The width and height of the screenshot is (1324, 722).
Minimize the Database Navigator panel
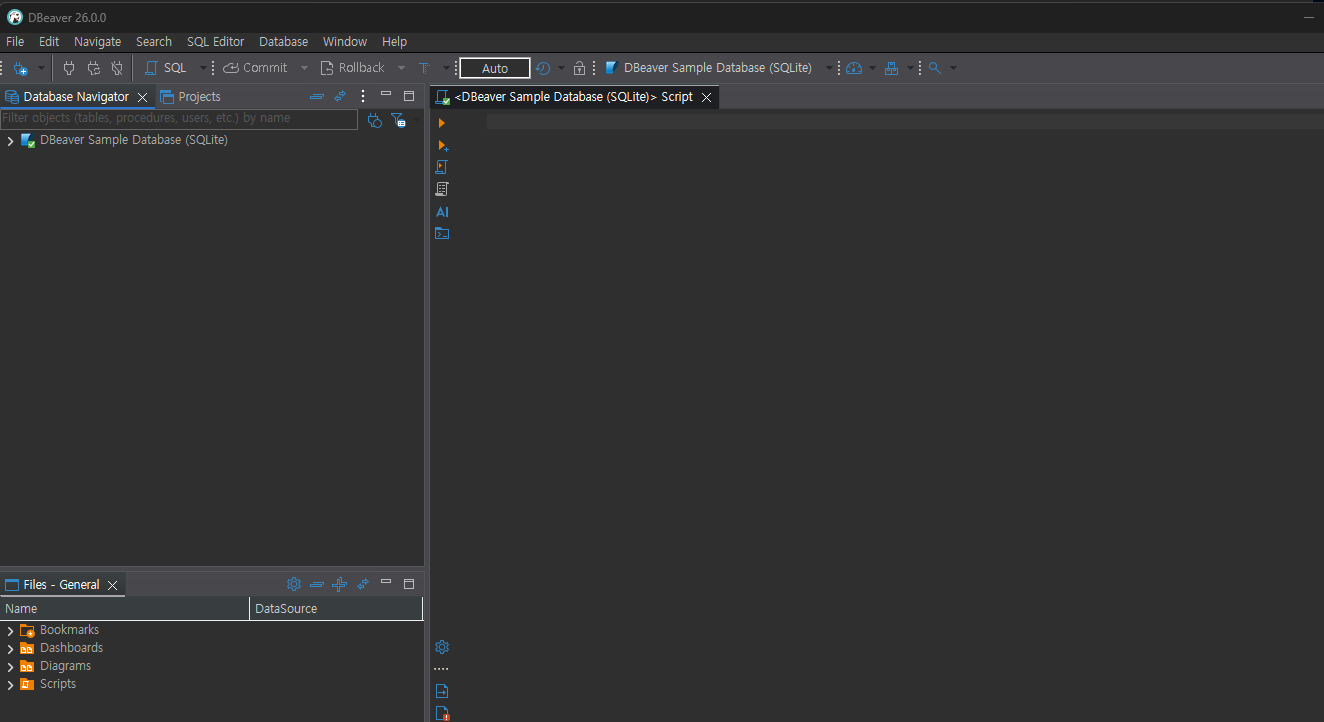pos(386,95)
